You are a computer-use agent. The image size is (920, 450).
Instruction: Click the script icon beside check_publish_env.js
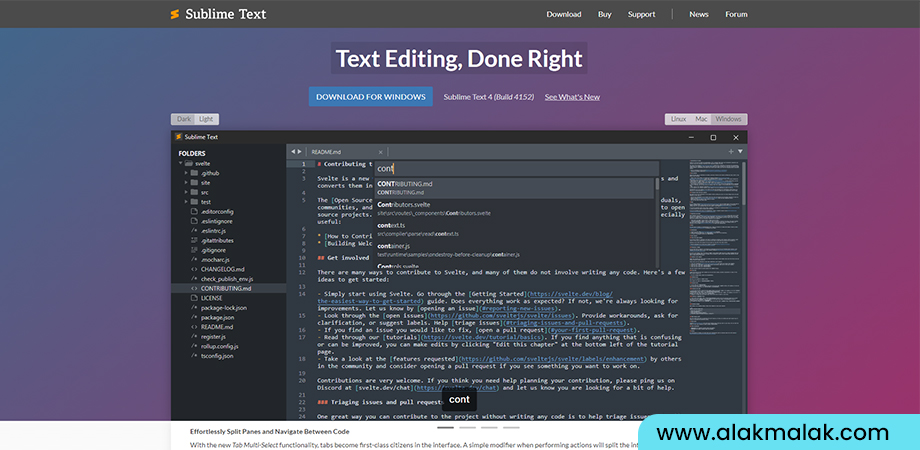click(x=194, y=279)
